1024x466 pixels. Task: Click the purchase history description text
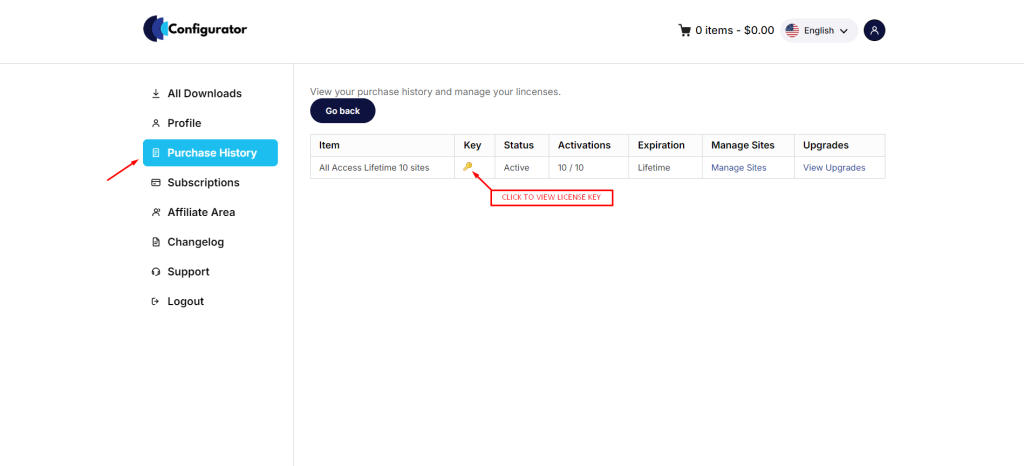tap(435, 92)
